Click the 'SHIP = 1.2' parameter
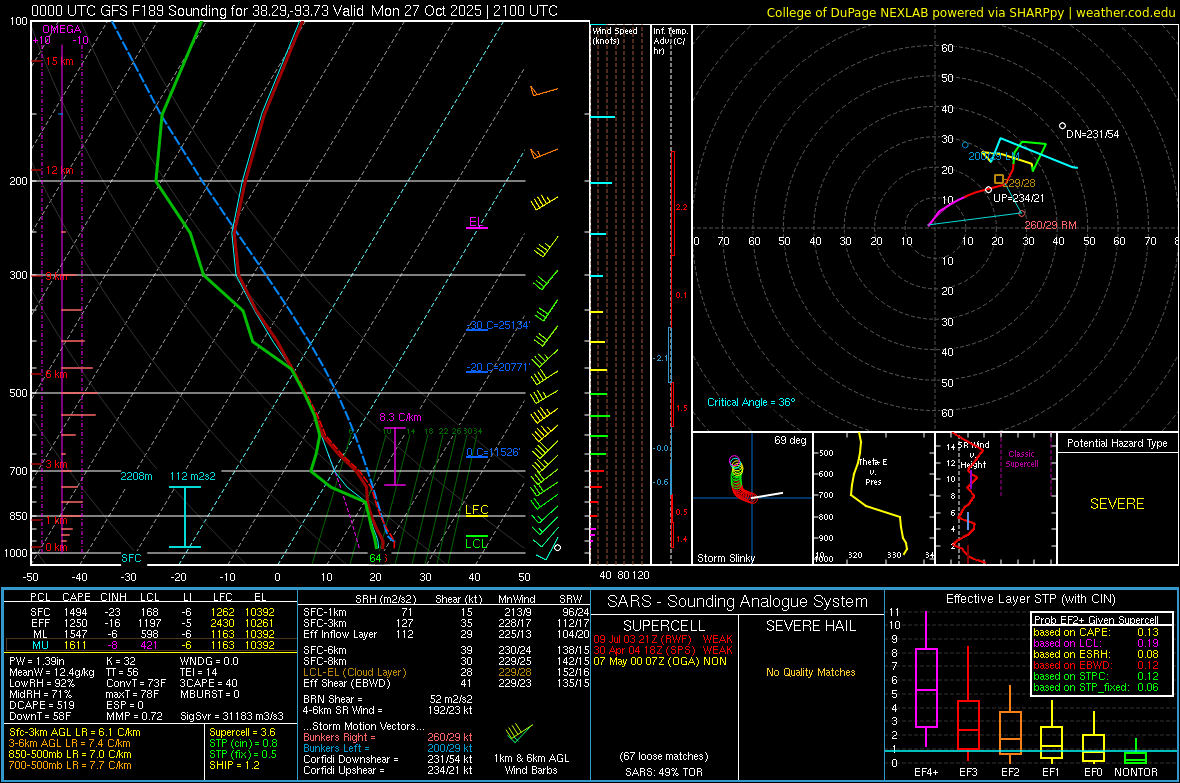1180x783 pixels. click(234, 765)
